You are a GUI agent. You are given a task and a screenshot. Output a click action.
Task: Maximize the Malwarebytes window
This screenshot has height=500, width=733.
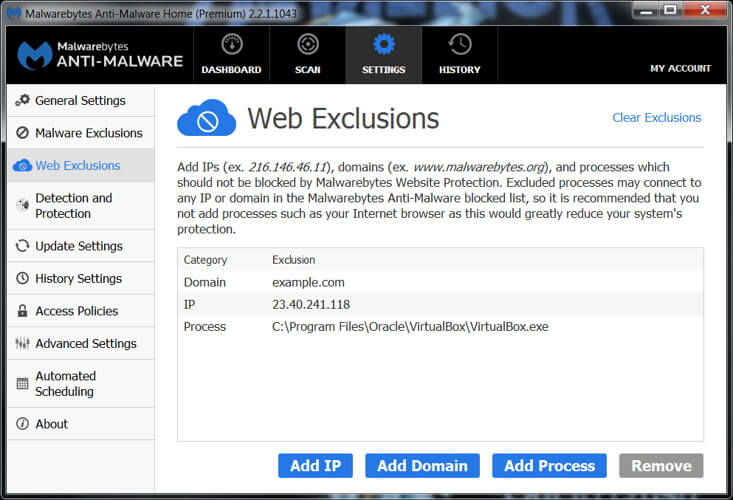(x=670, y=10)
